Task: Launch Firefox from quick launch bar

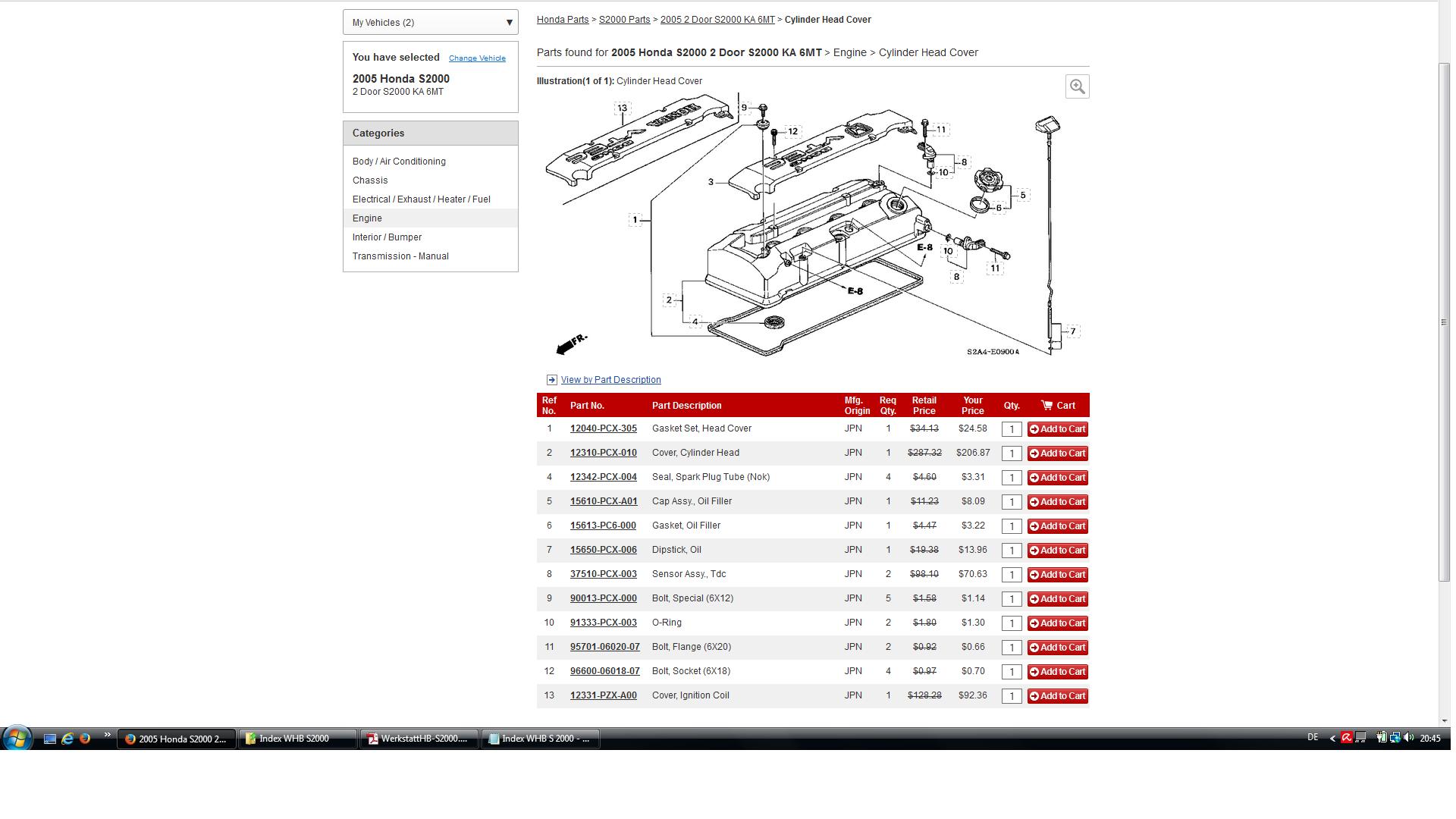Action: (x=85, y=739)
